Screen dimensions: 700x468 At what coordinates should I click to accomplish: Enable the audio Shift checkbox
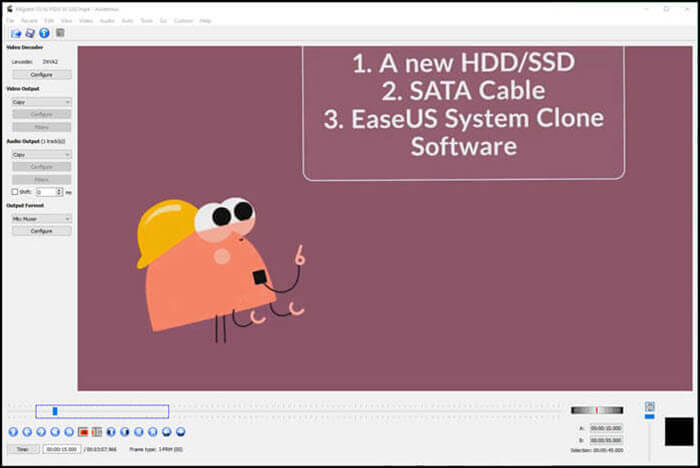coord(15,192)
